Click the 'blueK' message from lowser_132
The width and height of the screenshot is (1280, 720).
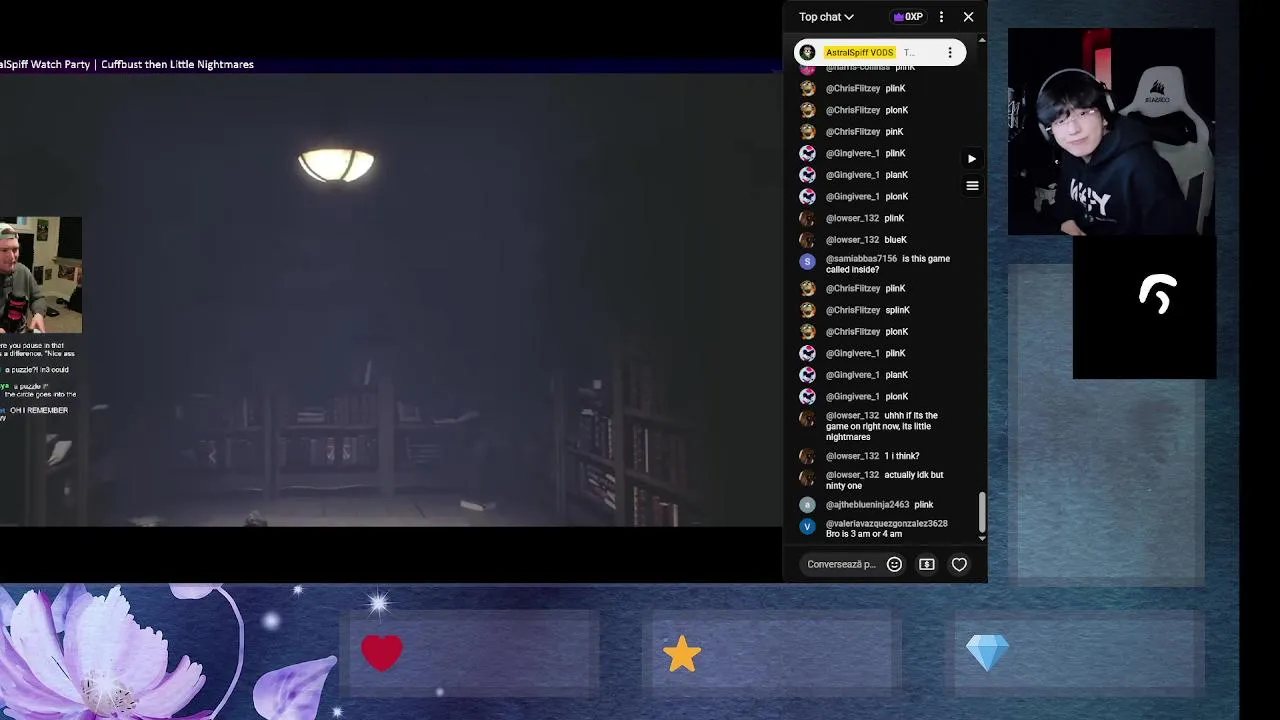pyautogui.click(x=896, y=240)
